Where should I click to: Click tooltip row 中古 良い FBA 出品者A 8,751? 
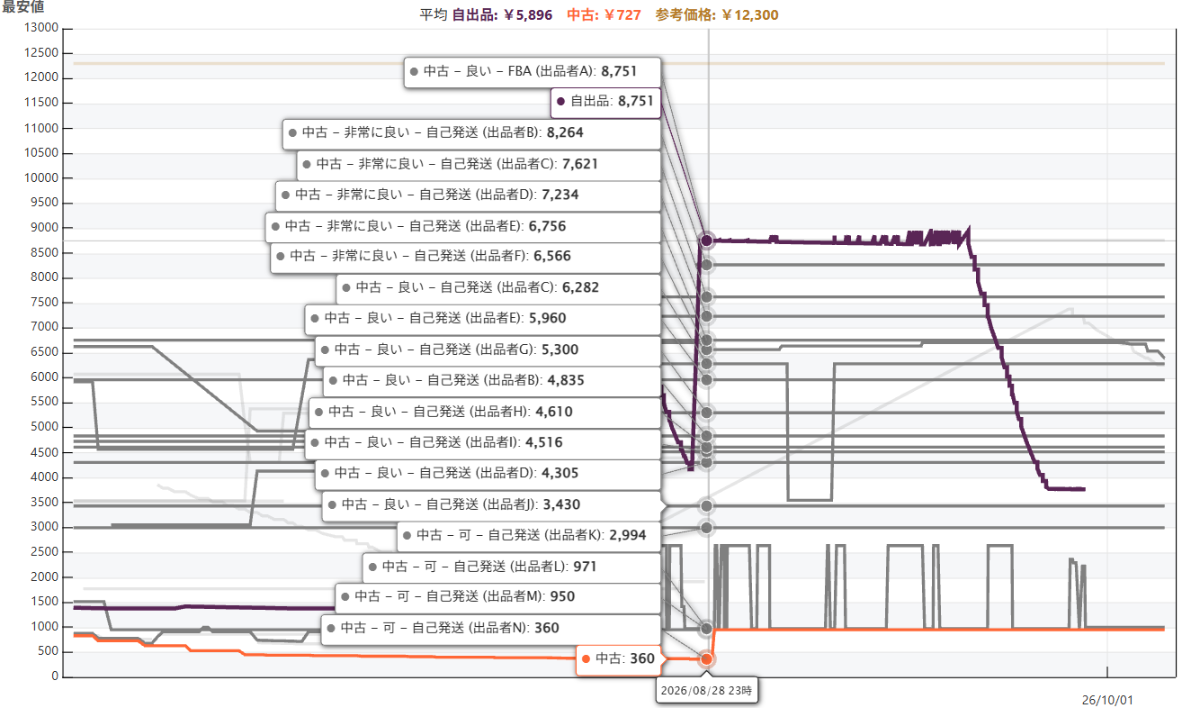coord(532,72)
